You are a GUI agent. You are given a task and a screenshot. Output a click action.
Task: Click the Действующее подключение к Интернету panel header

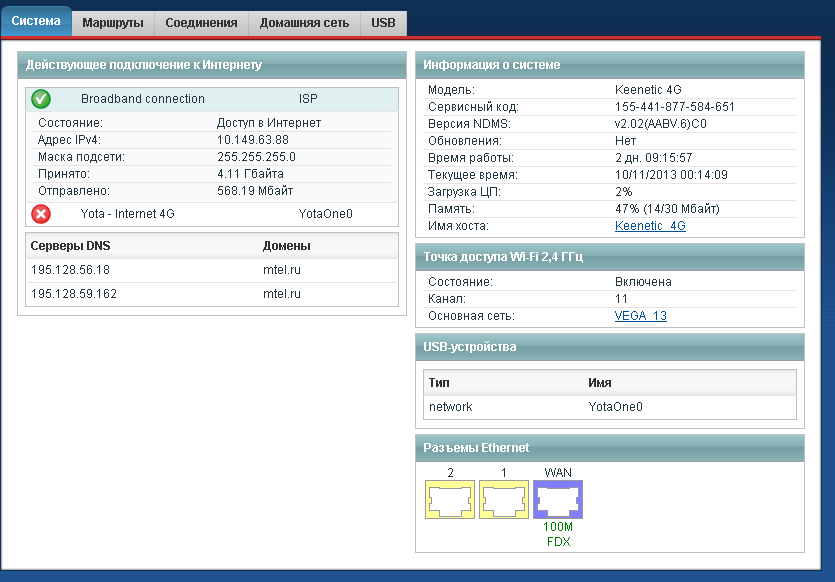coord(212,65)
